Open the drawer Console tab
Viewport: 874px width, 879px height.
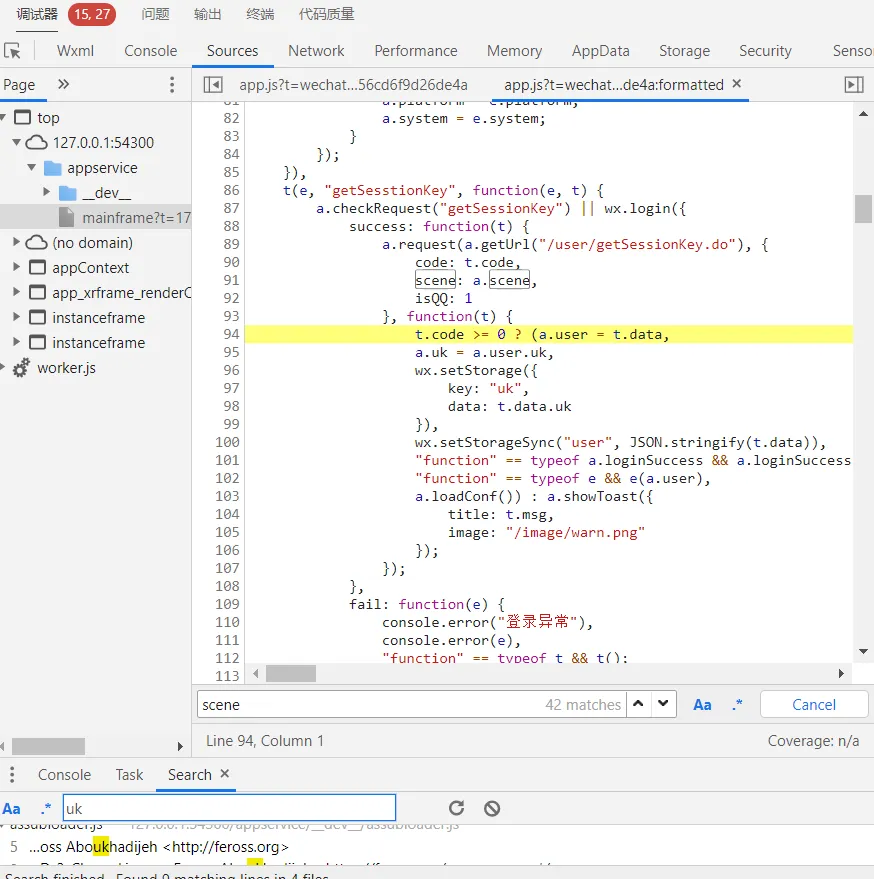coord(64,775)
